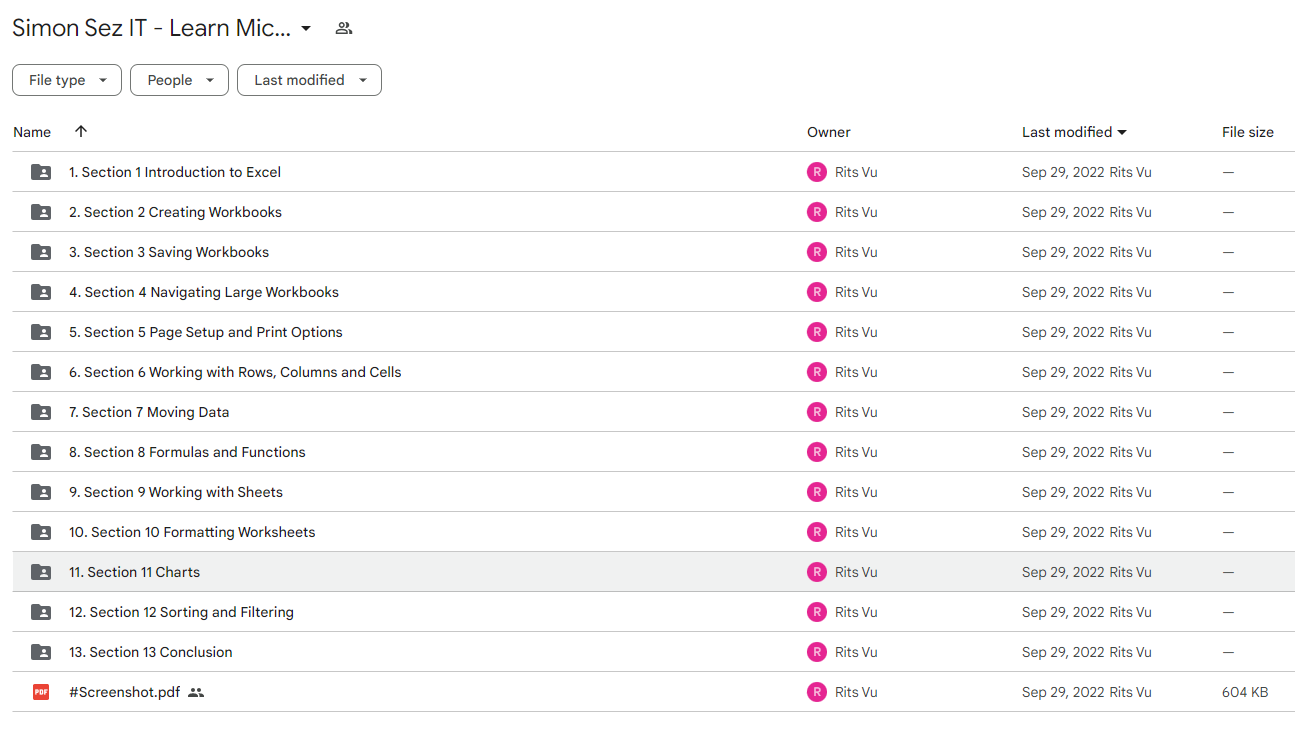Select folder icon for Section 12 Sorting and Filtering

pos(41,612)
